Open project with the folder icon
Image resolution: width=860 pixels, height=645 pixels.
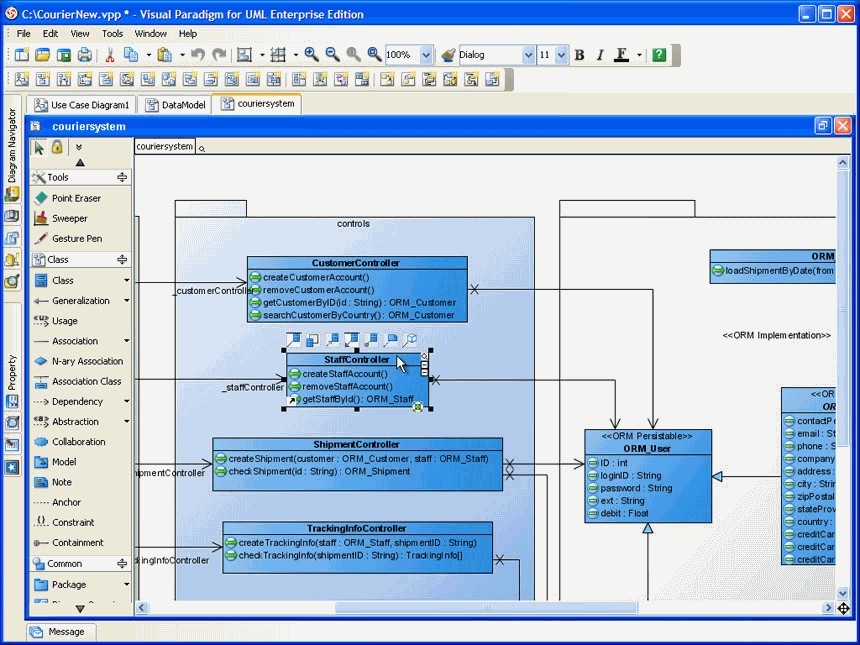[43, 54]
